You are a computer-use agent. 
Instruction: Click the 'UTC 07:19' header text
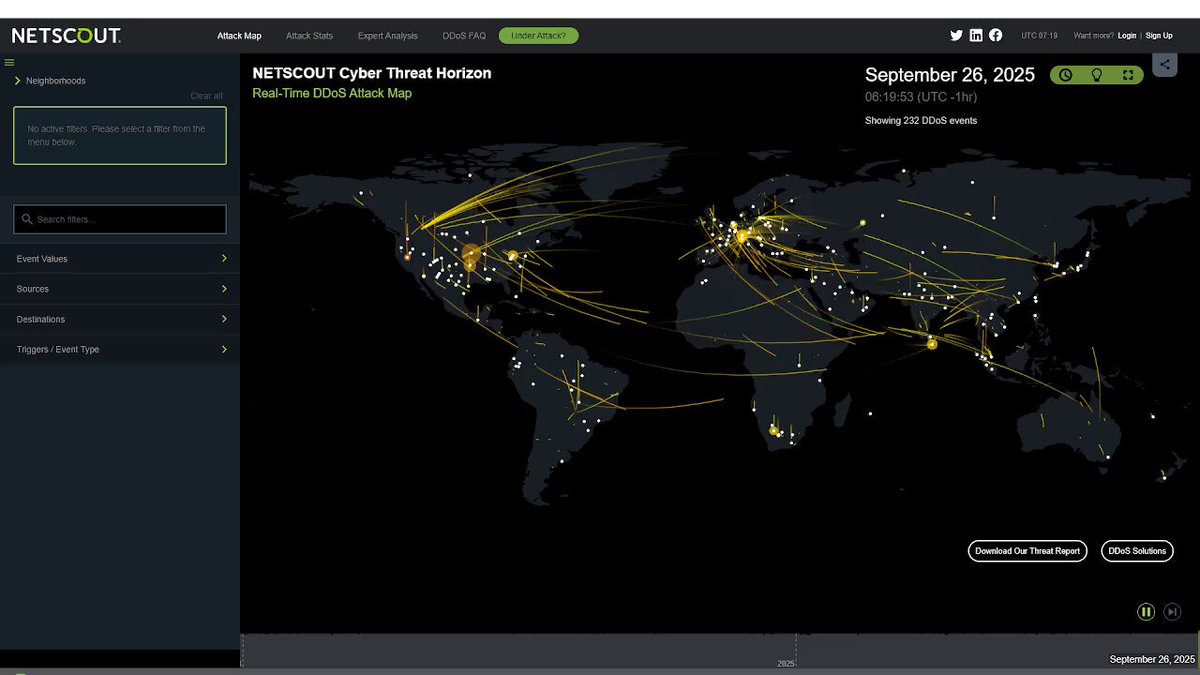(1039, 36)
